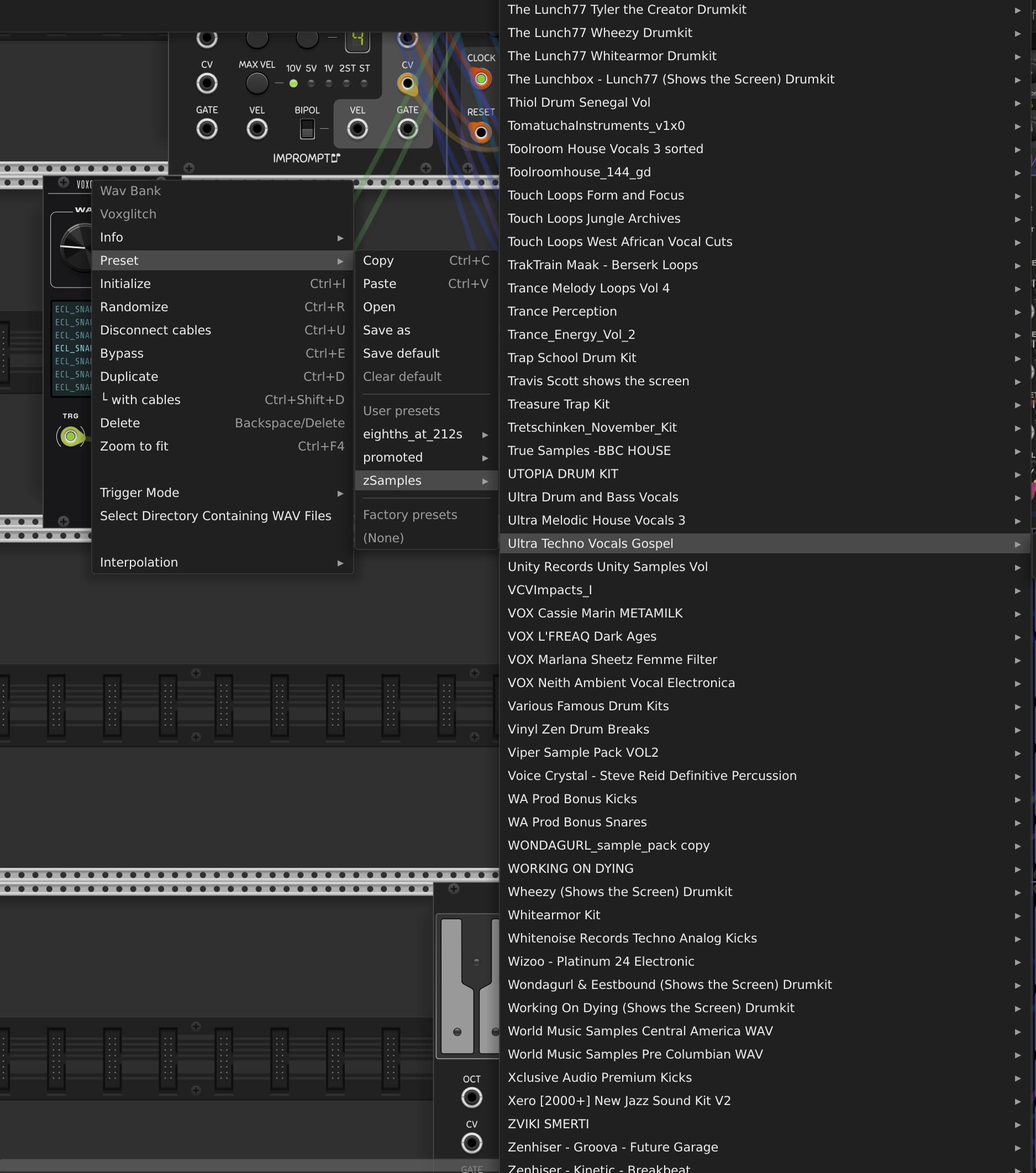This screenshot has width=1036, height=1173.
Task: Select Zenhiser - Groova - Future Garage
Action: tap(765, 1147)
